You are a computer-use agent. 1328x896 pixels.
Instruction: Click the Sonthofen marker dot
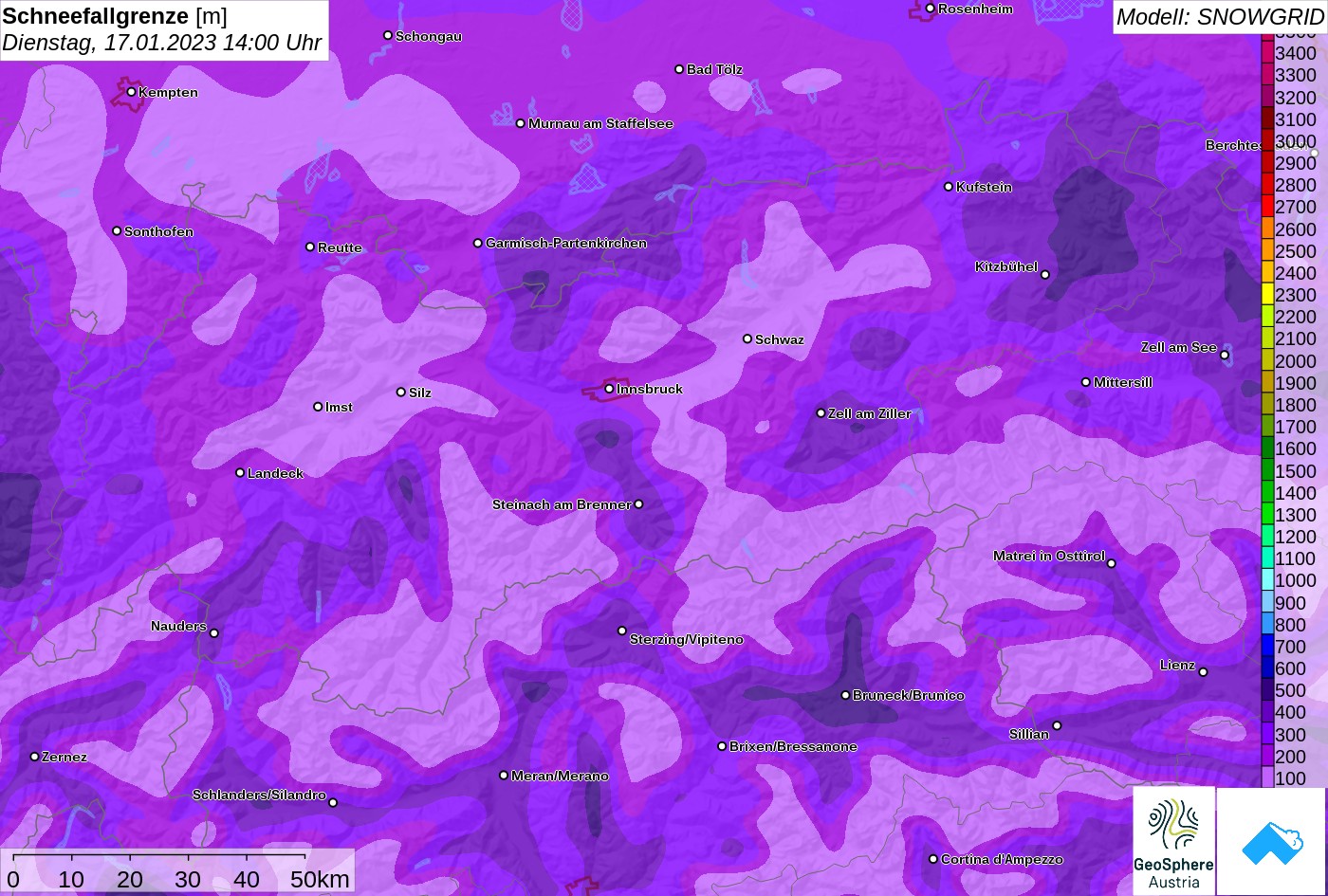click(117, 230)
